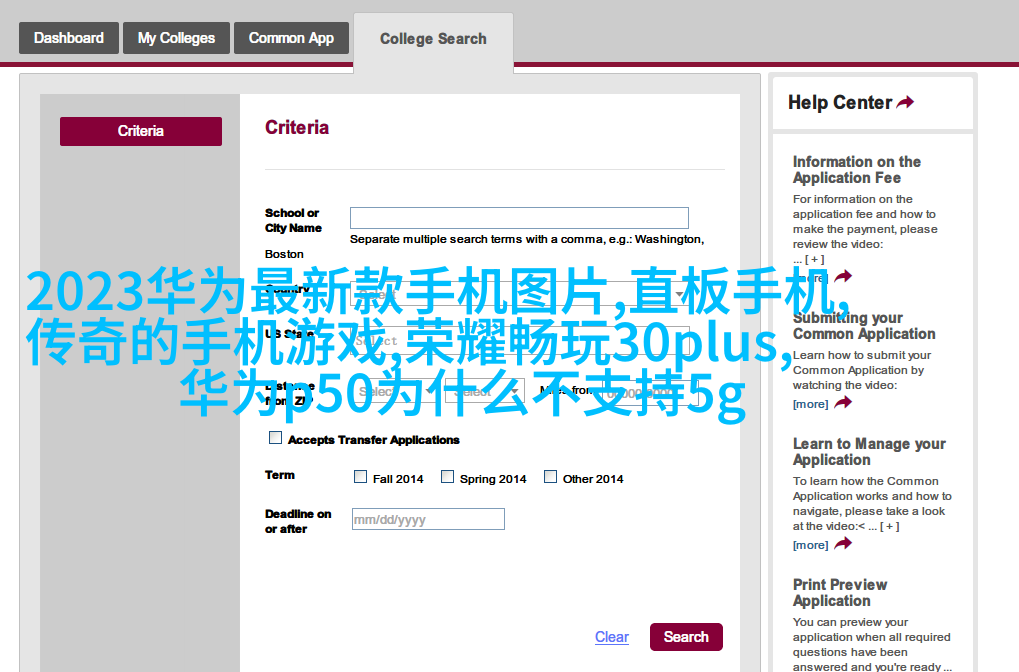This screenshot has width=1019, height=672.
Task: Switch to the Dashboard tab
Action: point(69,38)
